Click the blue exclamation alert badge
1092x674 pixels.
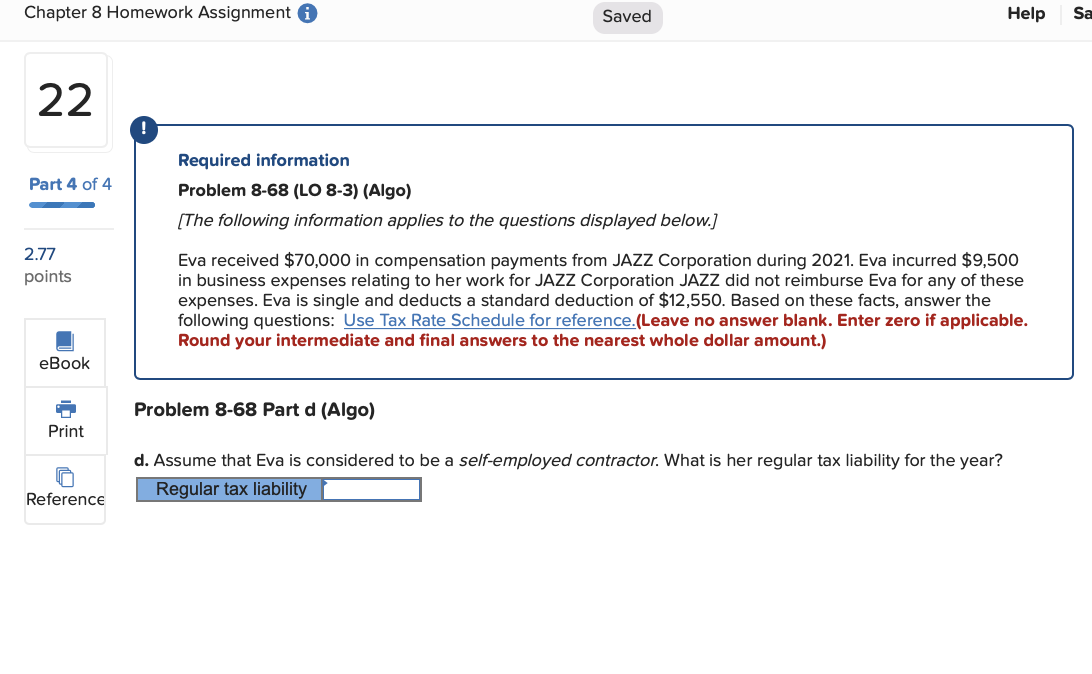(x=143, y=129)
